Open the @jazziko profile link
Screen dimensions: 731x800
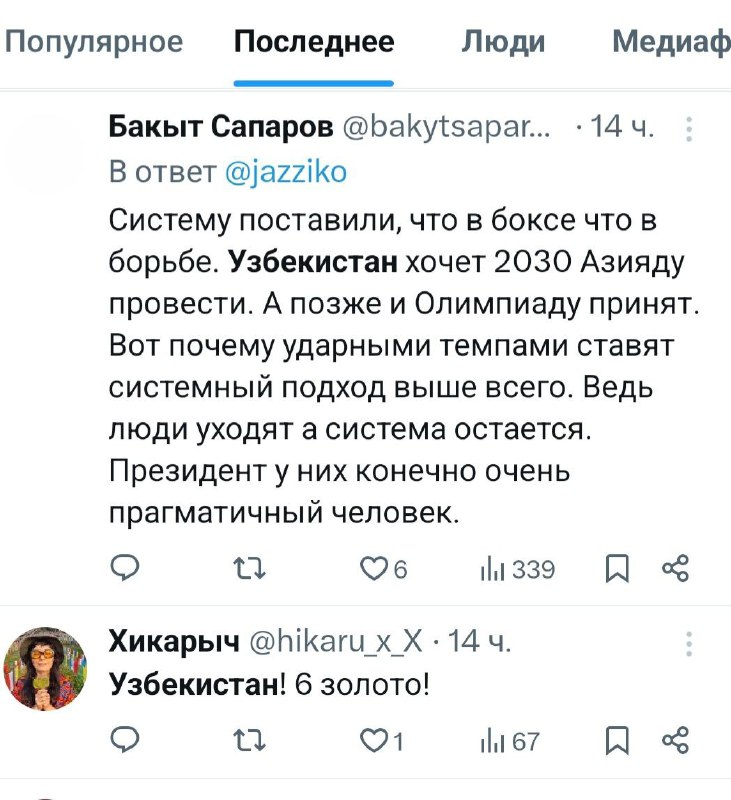(x=286, y=172)
